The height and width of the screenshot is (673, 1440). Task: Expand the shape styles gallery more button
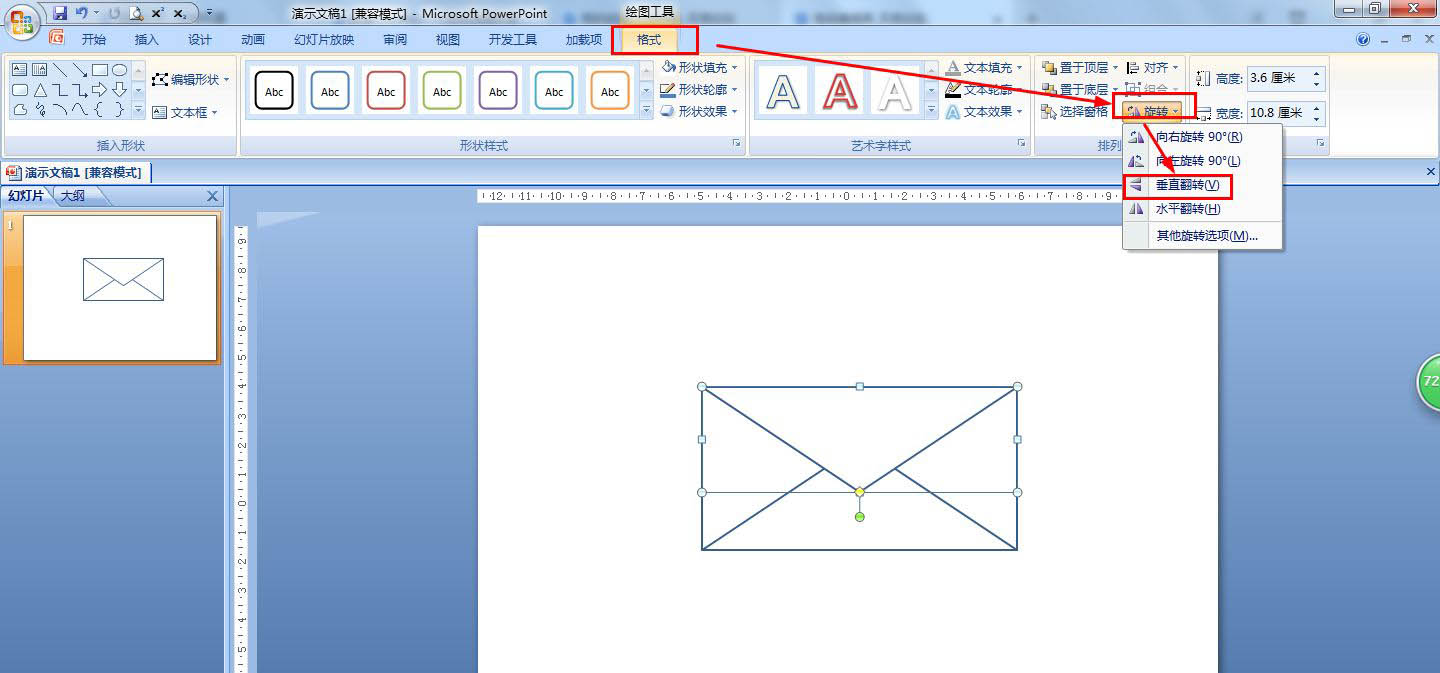[x=645, y=112]
